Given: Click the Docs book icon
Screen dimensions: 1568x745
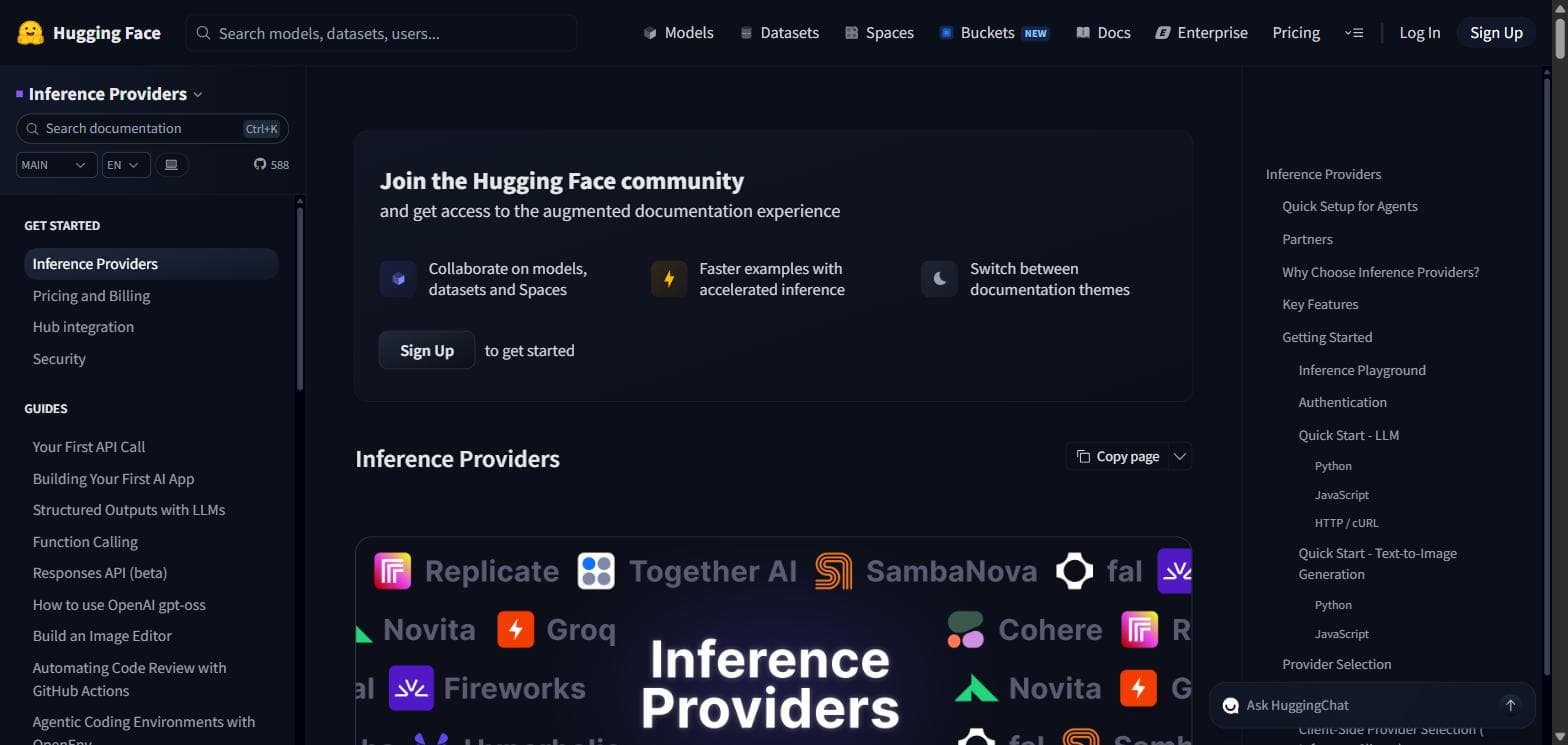Looking at the screenshot, I should 1083,33.
